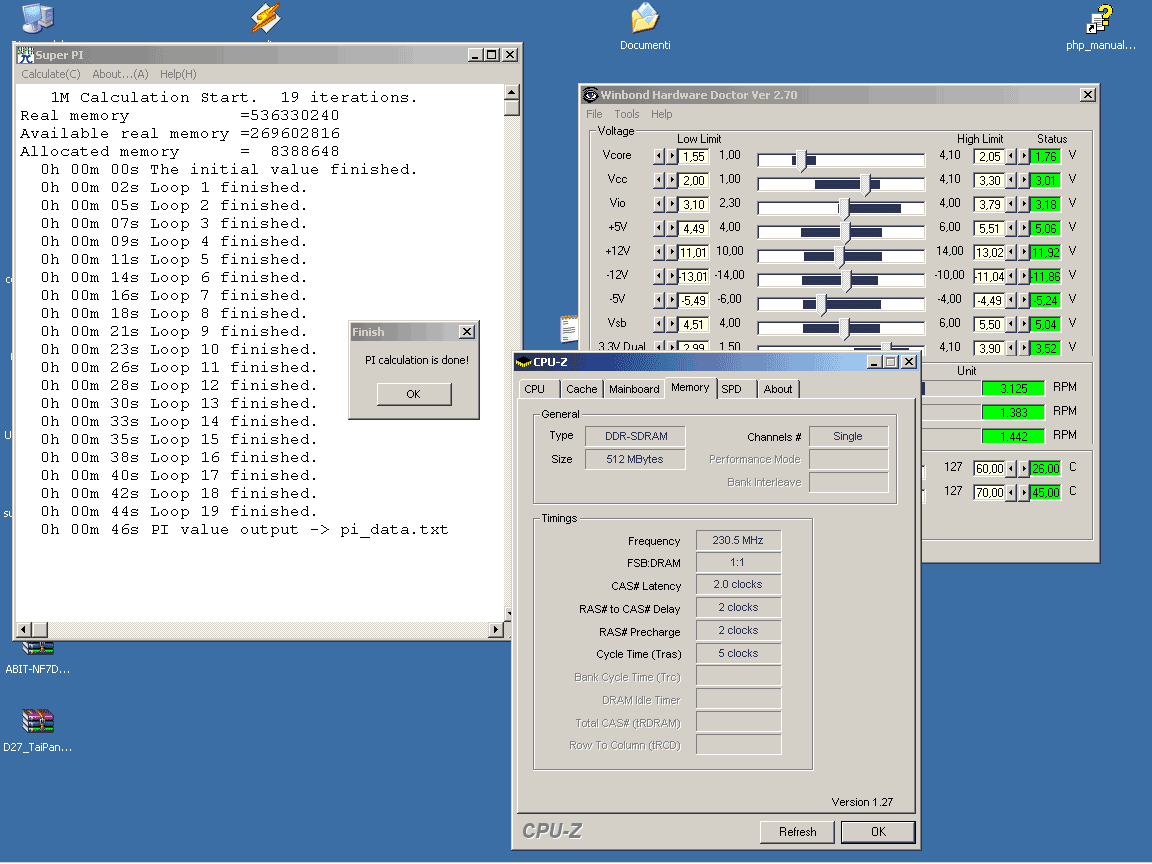Screen dimensions: 1152x864
Task: Click the 26,00 temperature status value
Action: 1045,469
